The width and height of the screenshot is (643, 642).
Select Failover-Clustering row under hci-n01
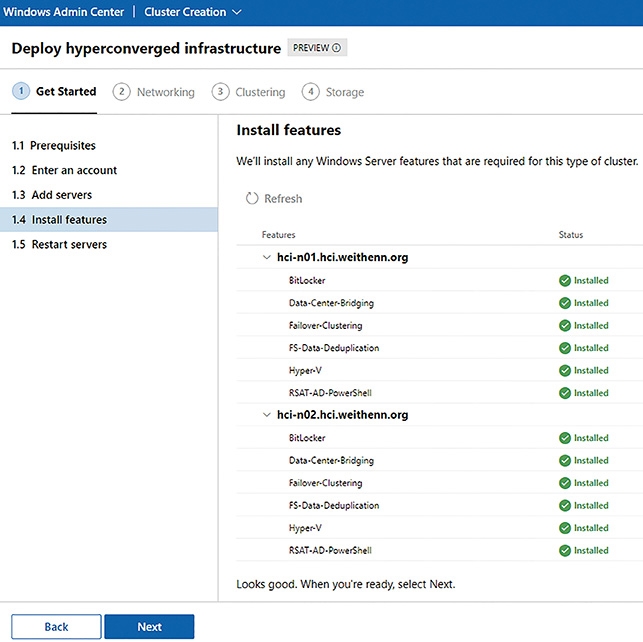pos(440,326)
